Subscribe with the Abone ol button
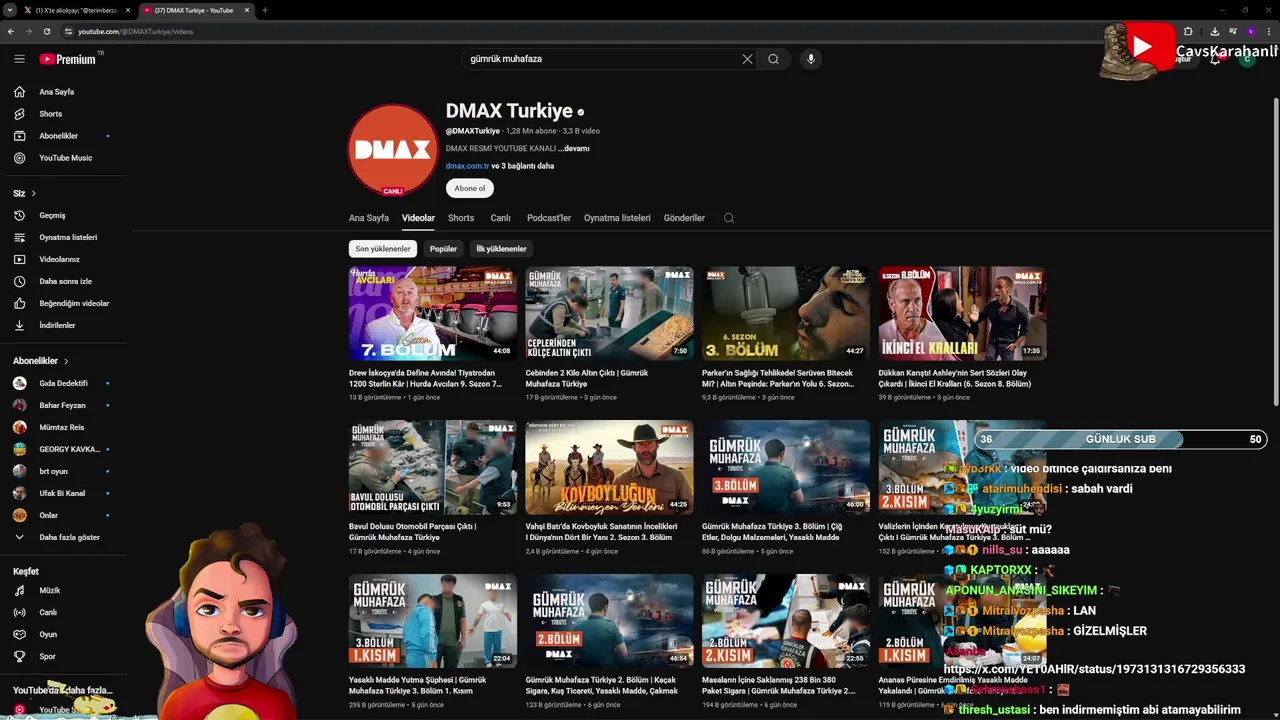The width and height of the screenshot is (1280, 720). click(470, 188)
